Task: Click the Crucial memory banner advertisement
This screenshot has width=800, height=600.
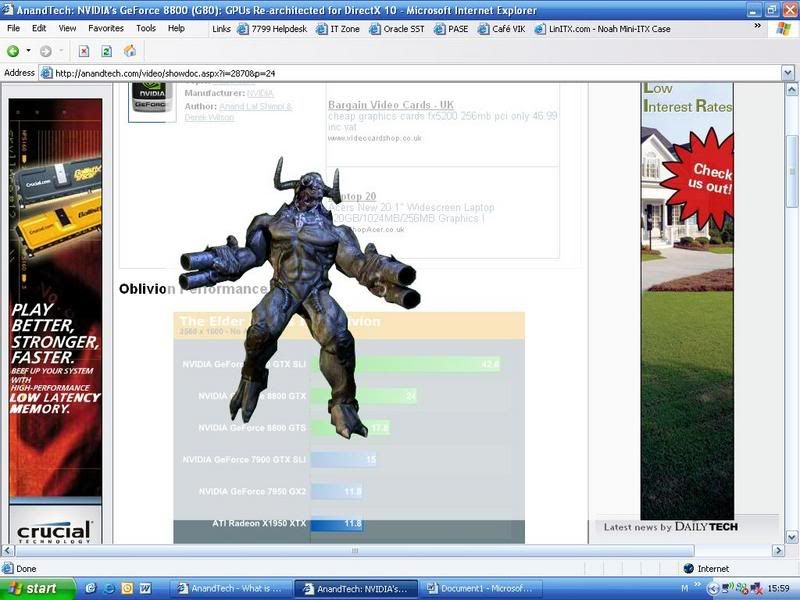Action: 55,297
